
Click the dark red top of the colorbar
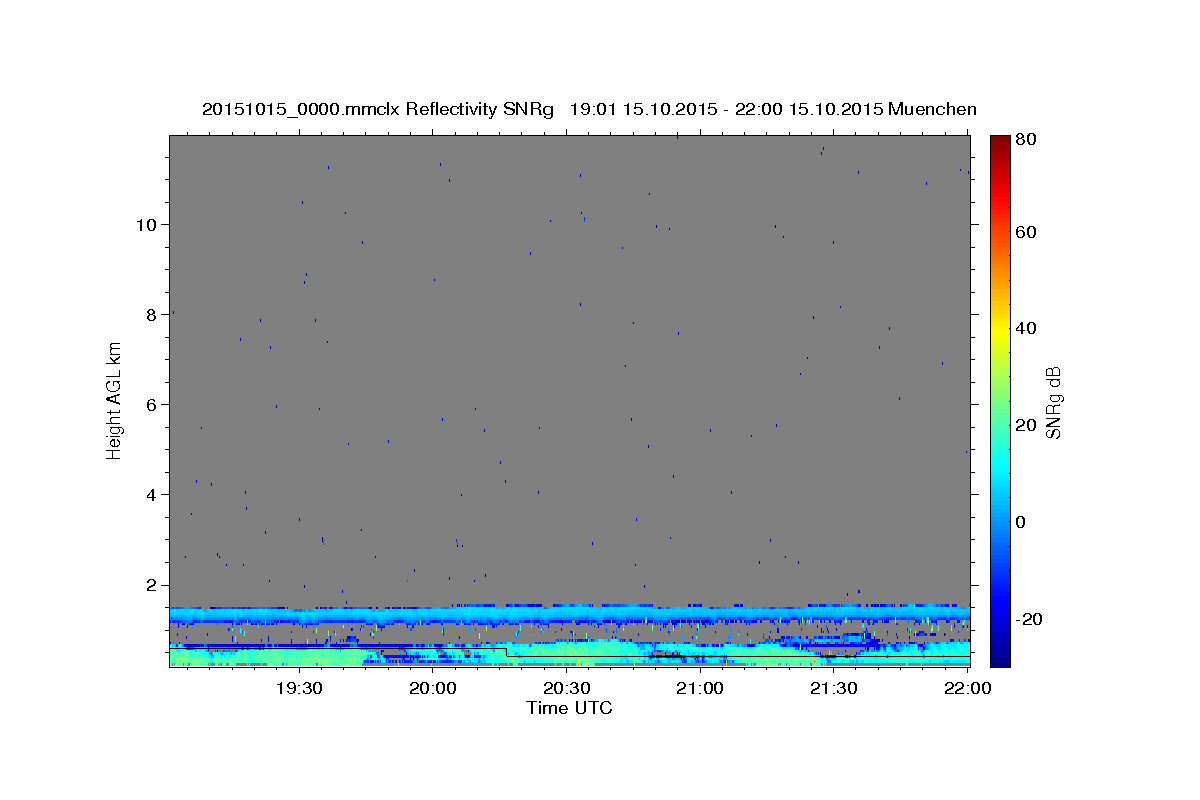1000,145
